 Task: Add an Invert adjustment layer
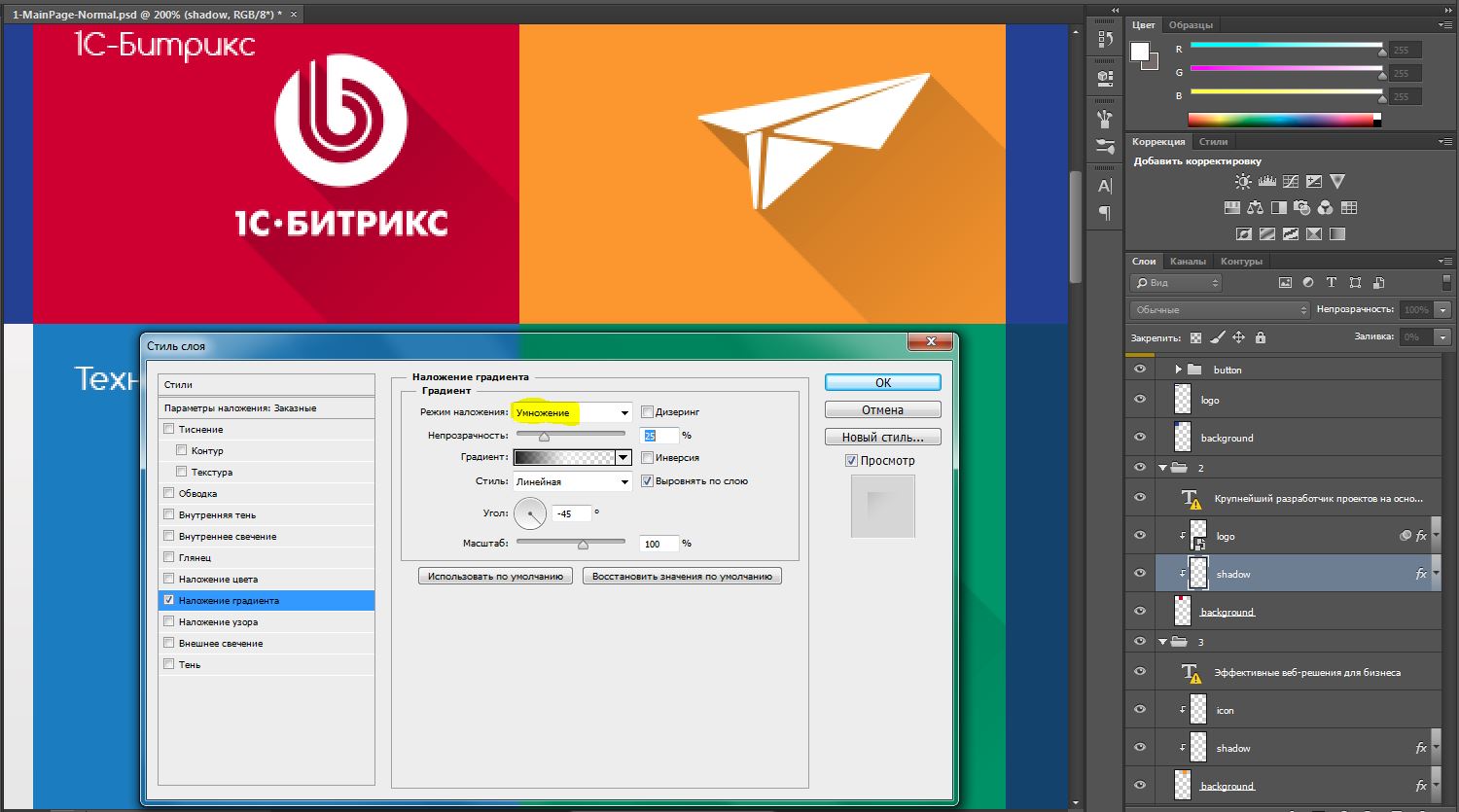(x=1243, y=234)
